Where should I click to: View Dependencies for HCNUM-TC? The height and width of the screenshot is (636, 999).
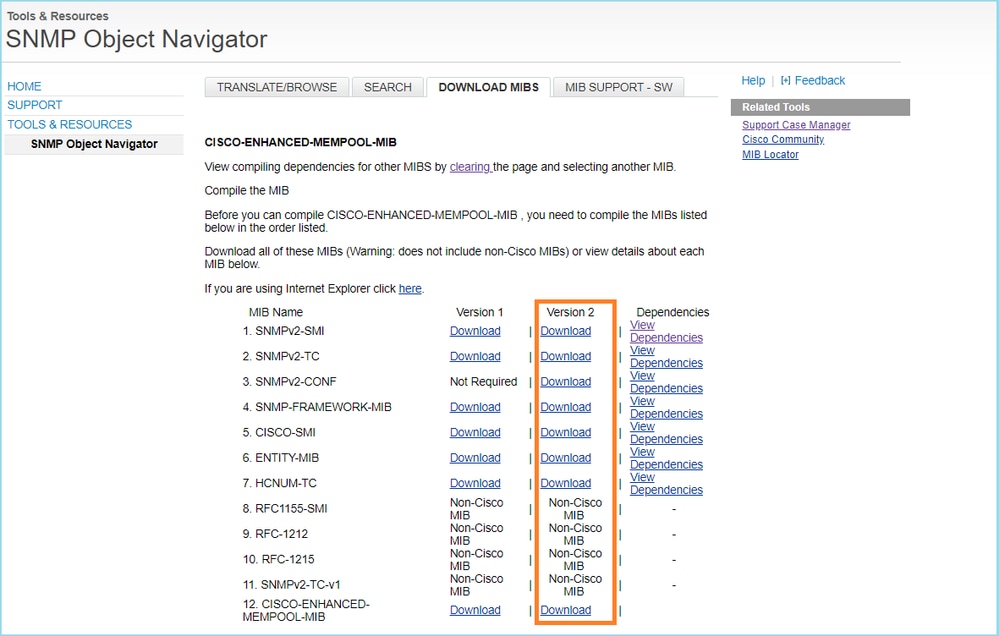666,484
